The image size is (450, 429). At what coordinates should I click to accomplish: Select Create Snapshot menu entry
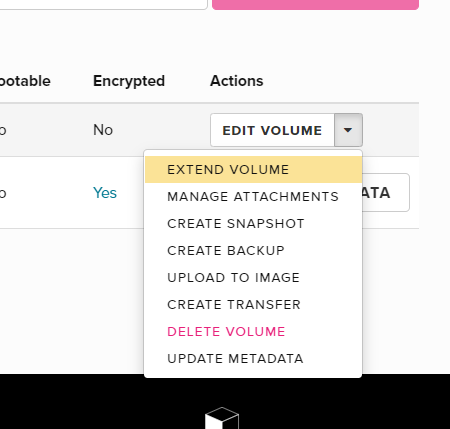[x=253, y=224]
